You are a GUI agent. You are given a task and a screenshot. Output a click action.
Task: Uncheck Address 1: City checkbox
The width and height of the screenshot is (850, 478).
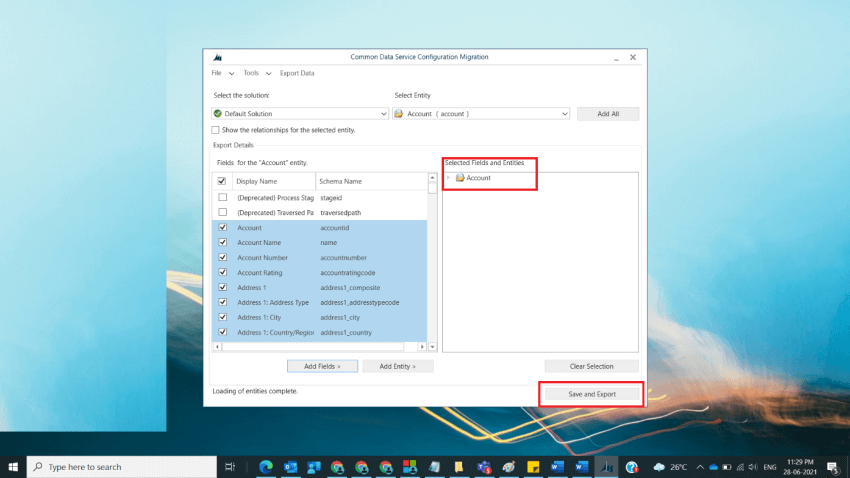tap(223, 317)
